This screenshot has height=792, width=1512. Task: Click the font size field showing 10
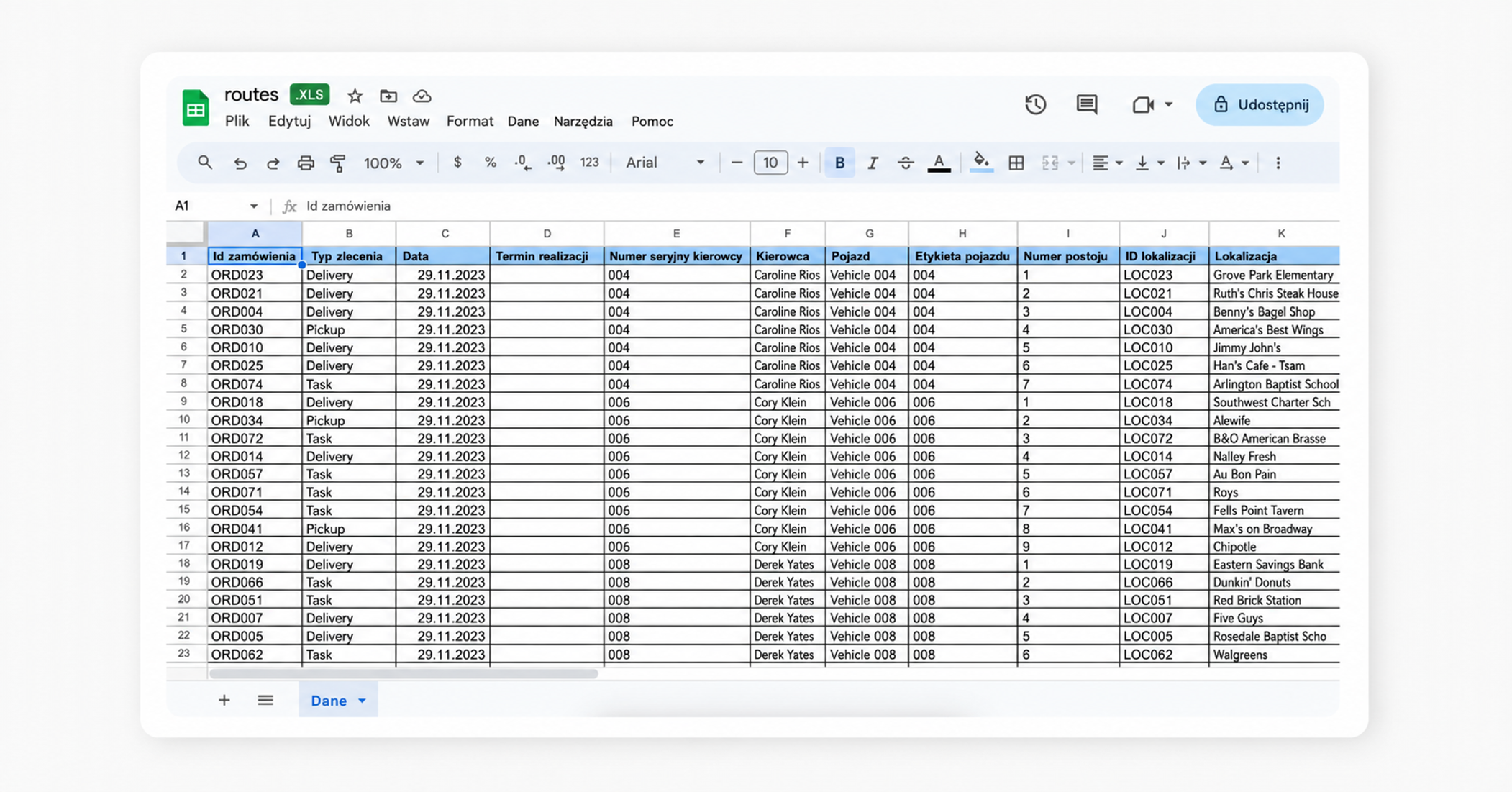click(770, 163)
